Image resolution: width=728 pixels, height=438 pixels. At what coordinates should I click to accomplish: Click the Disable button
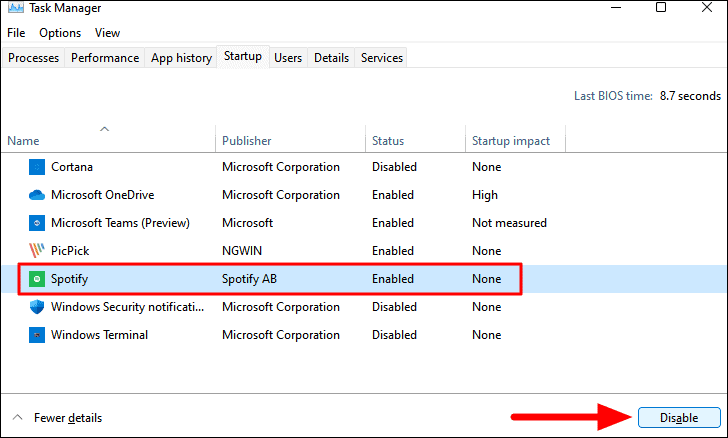coord(679,418)
